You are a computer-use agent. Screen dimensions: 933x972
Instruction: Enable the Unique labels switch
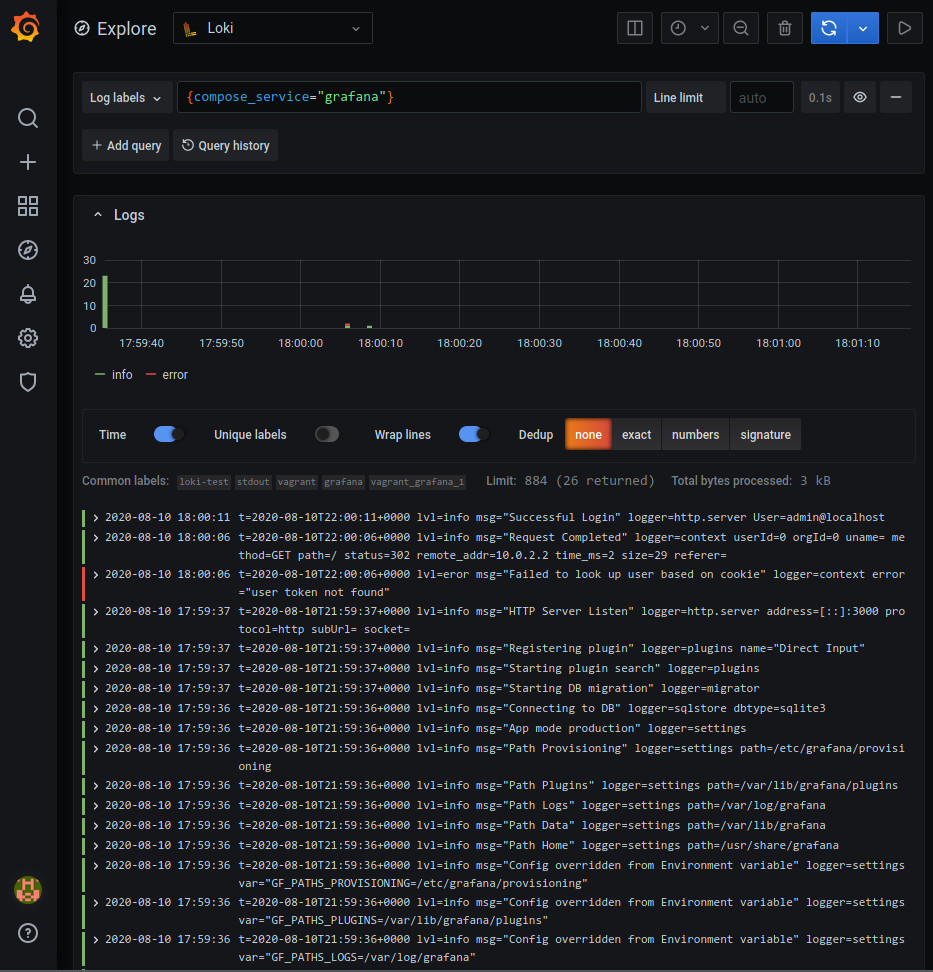click(327, 435)
